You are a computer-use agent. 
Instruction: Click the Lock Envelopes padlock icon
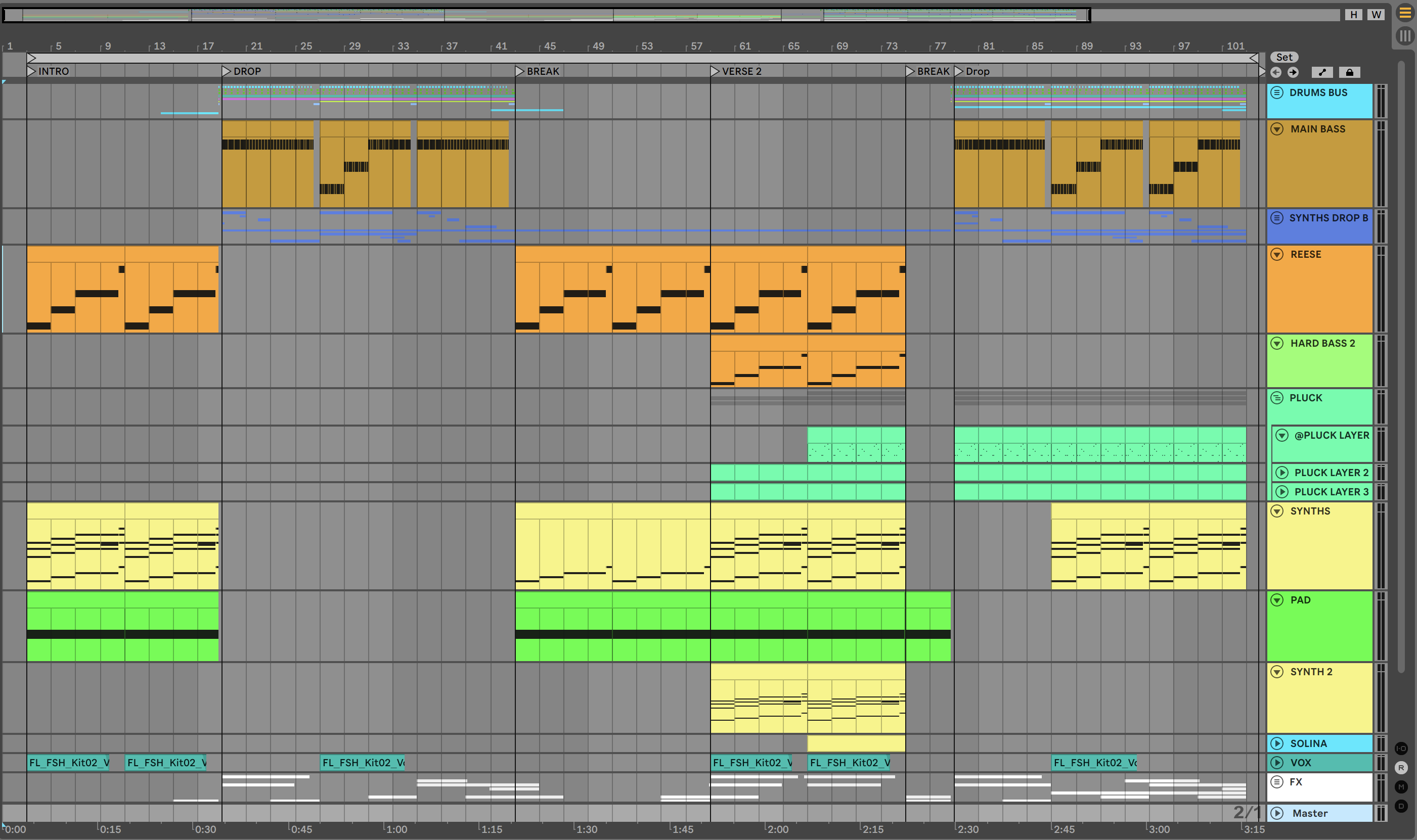pos(1350,72)
